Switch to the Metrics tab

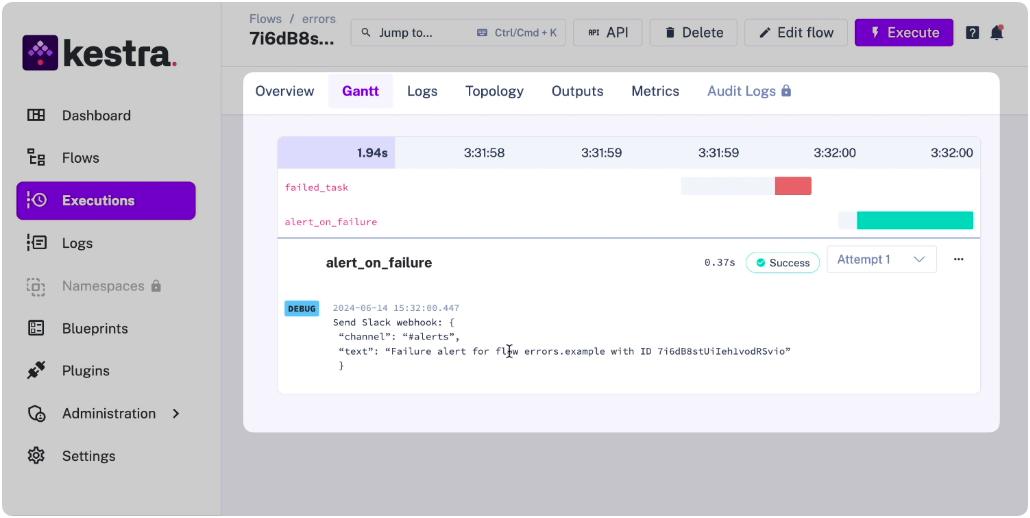pos(655,91)
